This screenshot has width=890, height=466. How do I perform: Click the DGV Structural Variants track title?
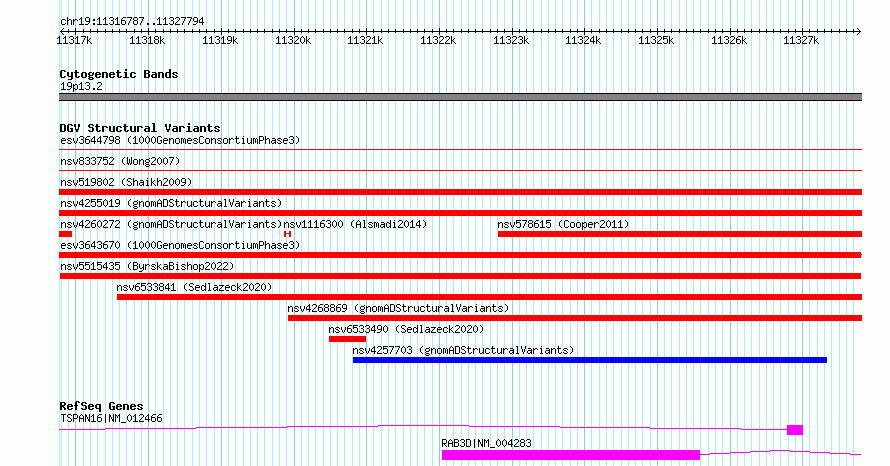coord(140,128)
